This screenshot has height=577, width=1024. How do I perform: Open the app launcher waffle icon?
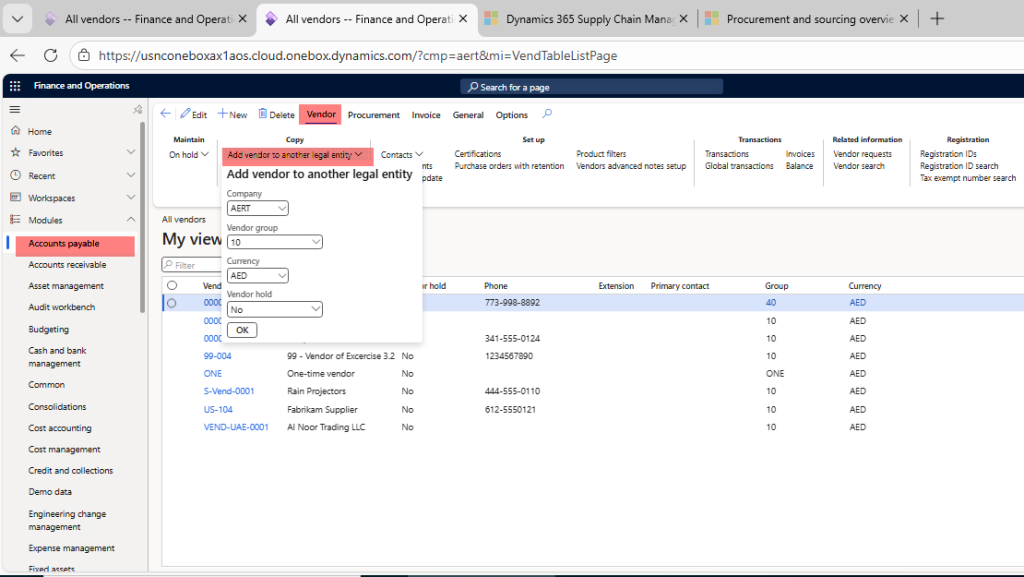(15, 86)
